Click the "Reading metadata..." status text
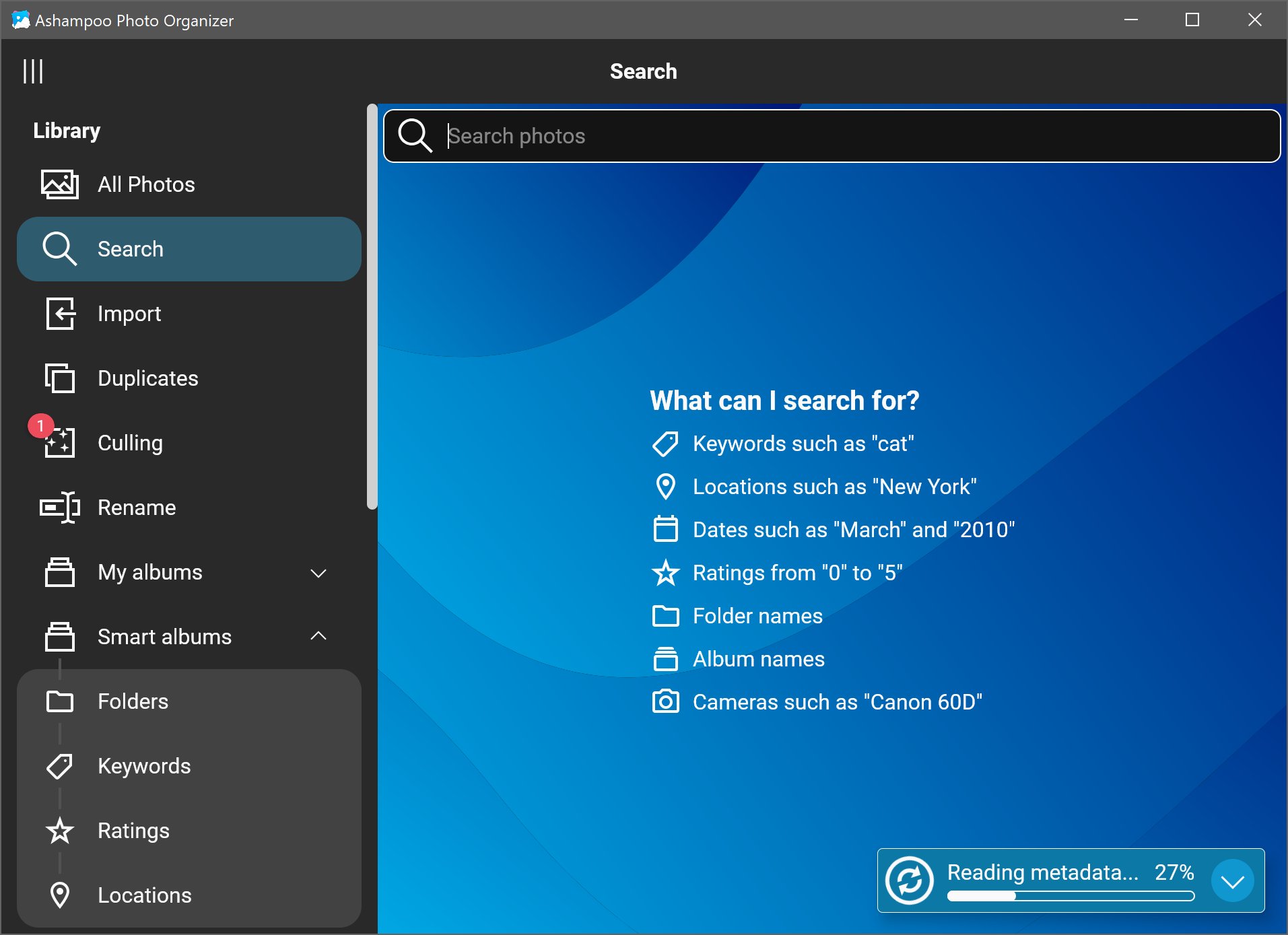Screen dimensions: 1288x935 coord(1043,872)
